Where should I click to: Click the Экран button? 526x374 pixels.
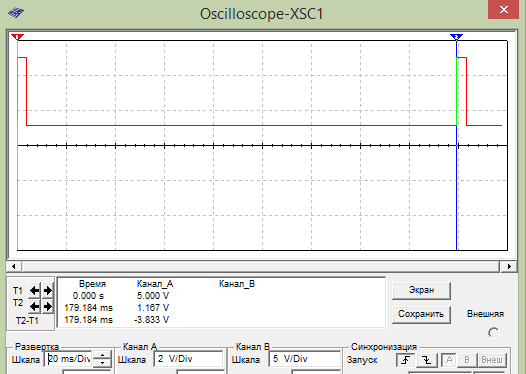421,290
